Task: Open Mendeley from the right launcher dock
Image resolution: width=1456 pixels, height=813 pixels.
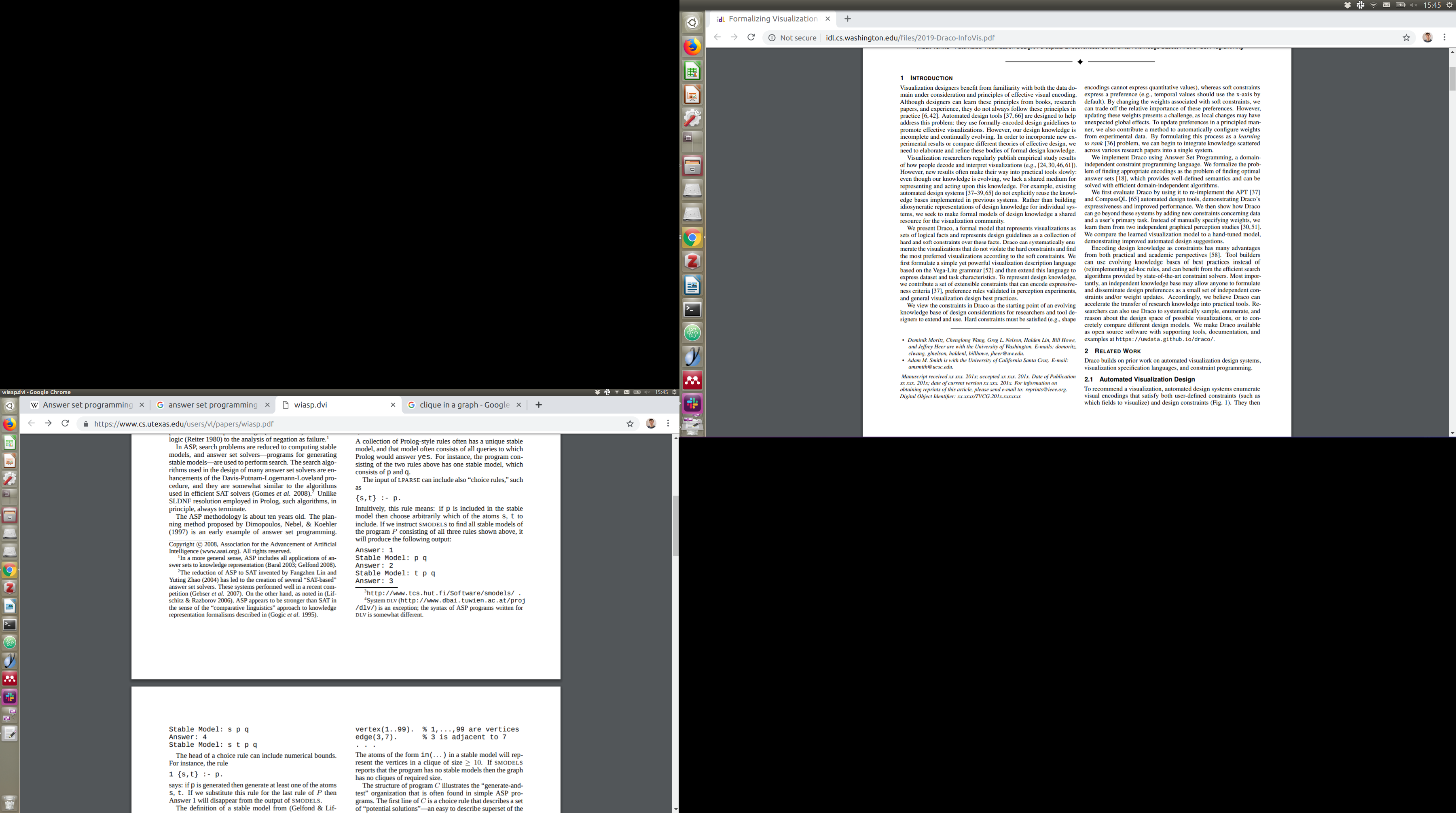Action: pos(692,380)
